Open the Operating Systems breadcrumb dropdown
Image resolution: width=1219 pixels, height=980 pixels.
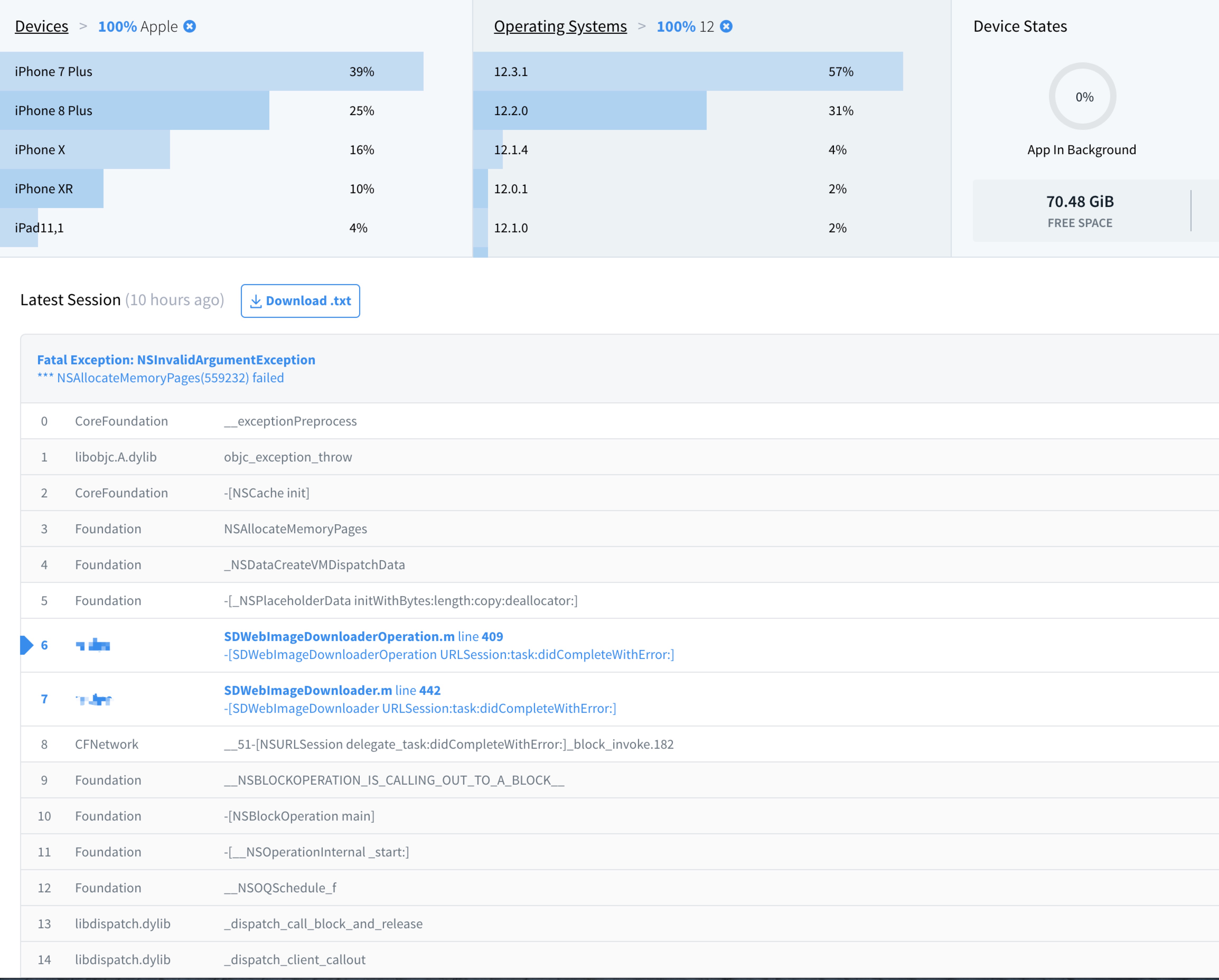coord(642,26)
